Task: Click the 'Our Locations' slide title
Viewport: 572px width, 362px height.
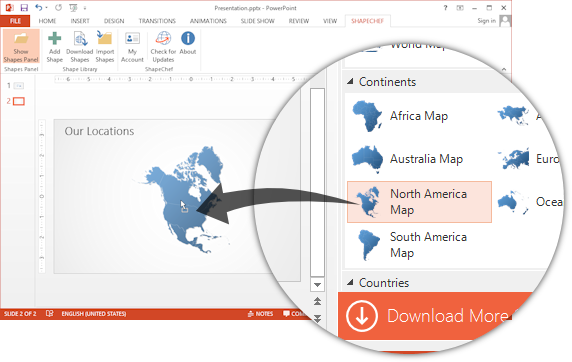Action: [99, 131]
